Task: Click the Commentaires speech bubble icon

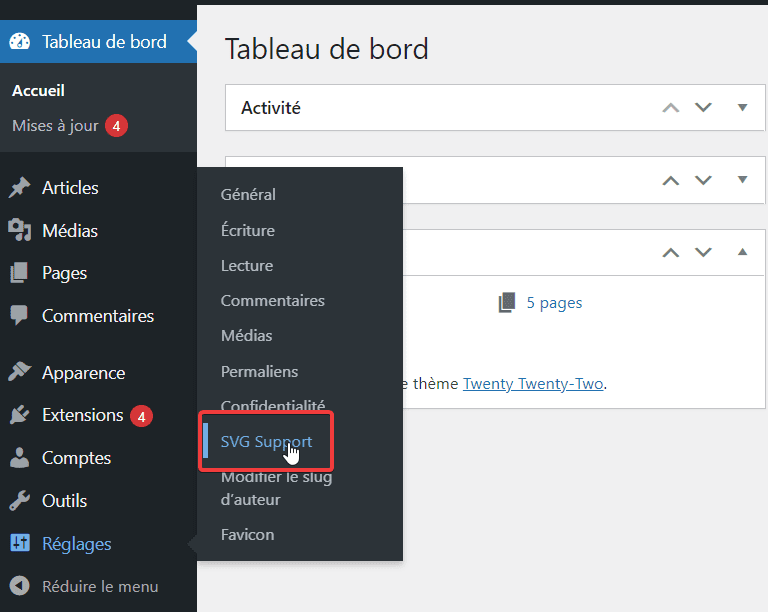Action: pos(20,315)
